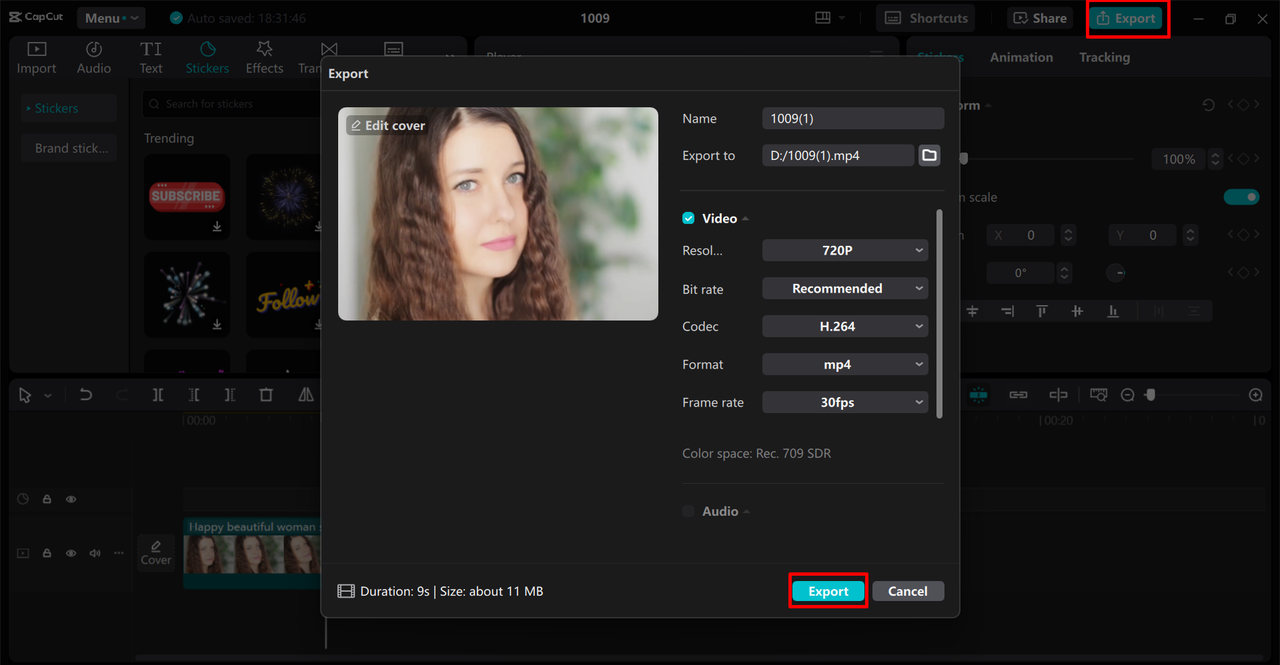Click the rotation dial knob
Screen dimensions: 1280x665
pyautogui.click(x=1115, y=273)
